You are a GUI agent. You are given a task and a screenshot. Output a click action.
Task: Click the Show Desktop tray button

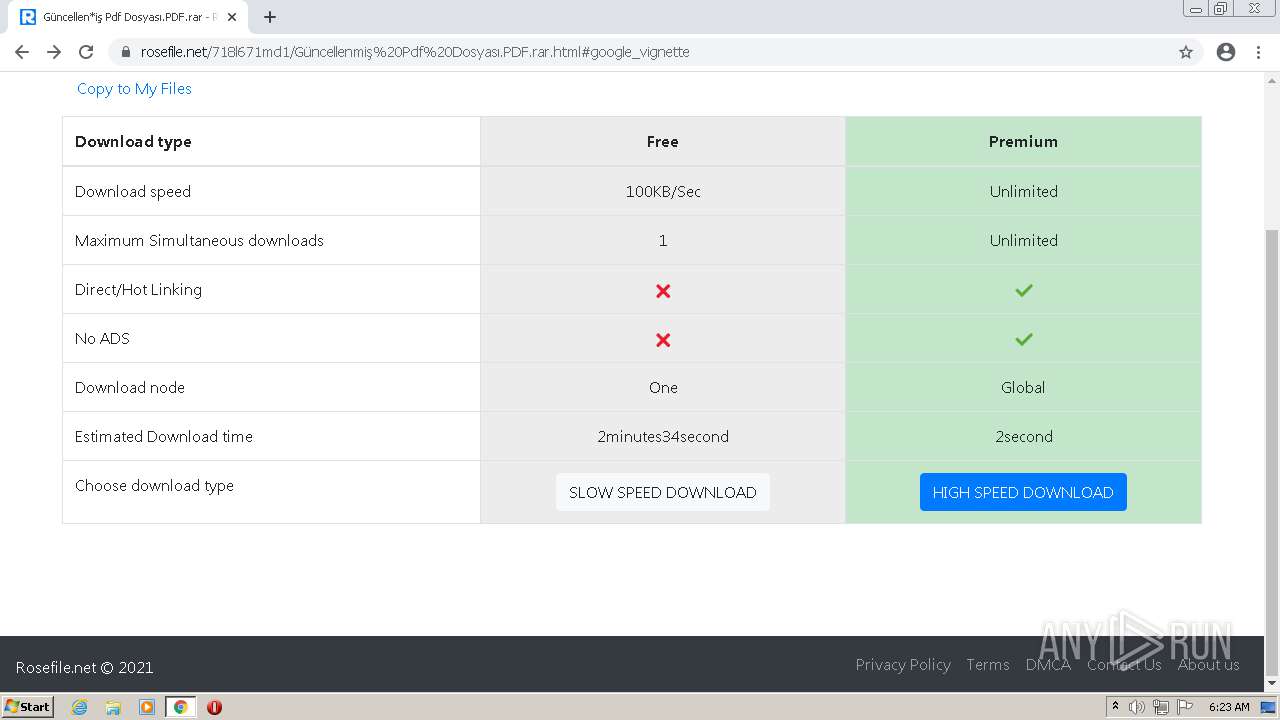1269,707
